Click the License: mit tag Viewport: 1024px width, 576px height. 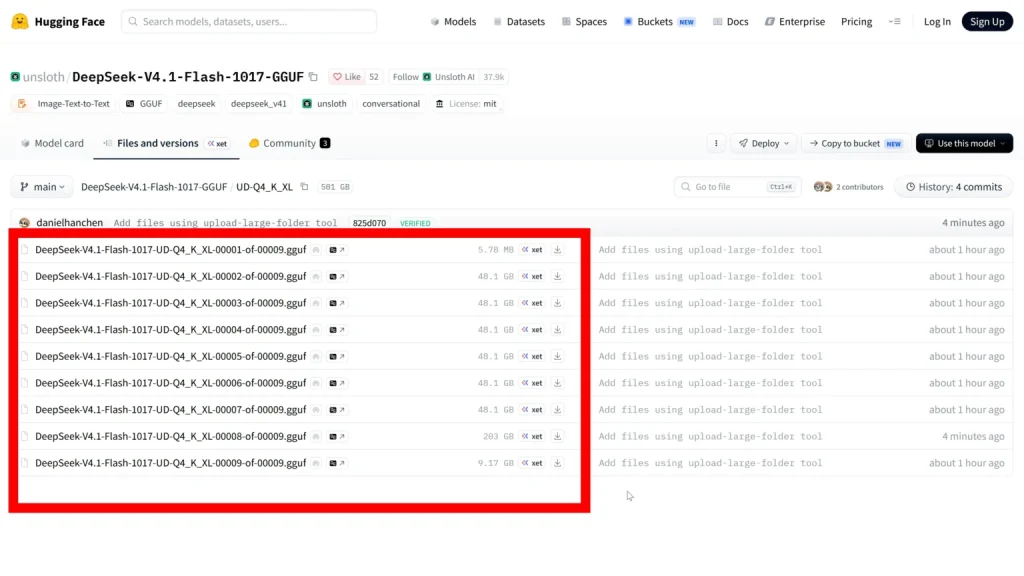(466, 104)
